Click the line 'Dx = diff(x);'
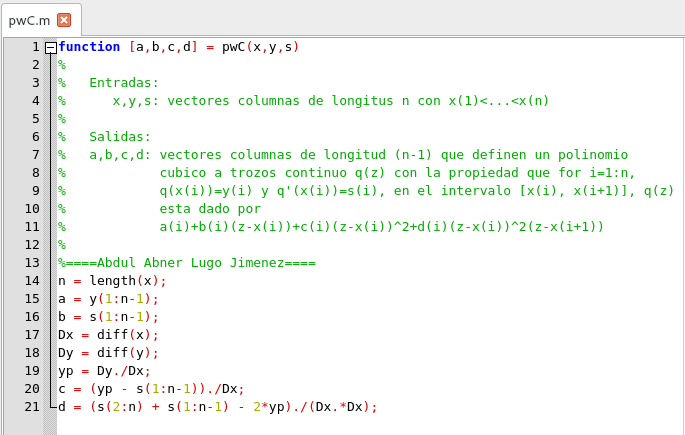 point(108,335)
